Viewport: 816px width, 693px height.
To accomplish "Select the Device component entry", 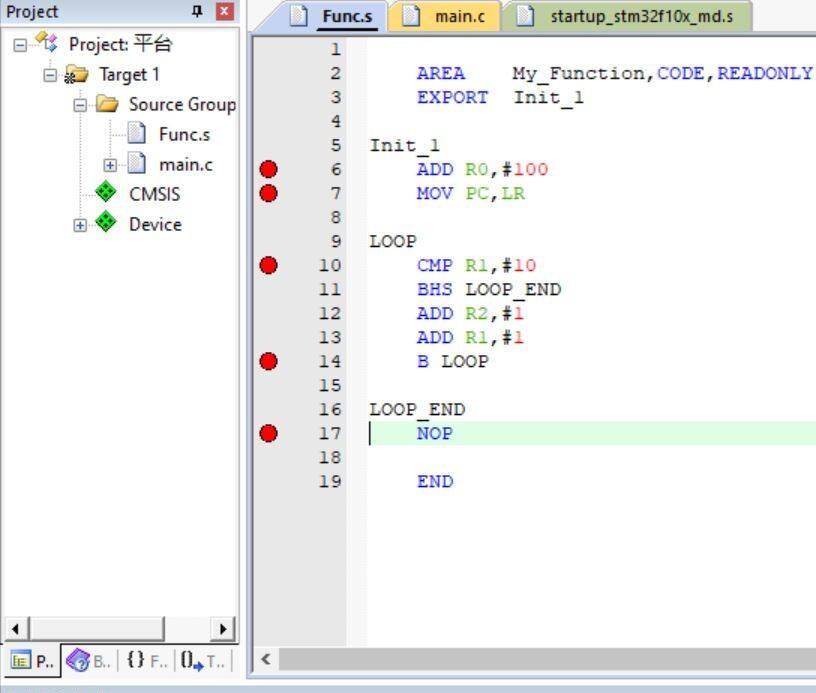I will pyautogui.click(x=155, y=225).
